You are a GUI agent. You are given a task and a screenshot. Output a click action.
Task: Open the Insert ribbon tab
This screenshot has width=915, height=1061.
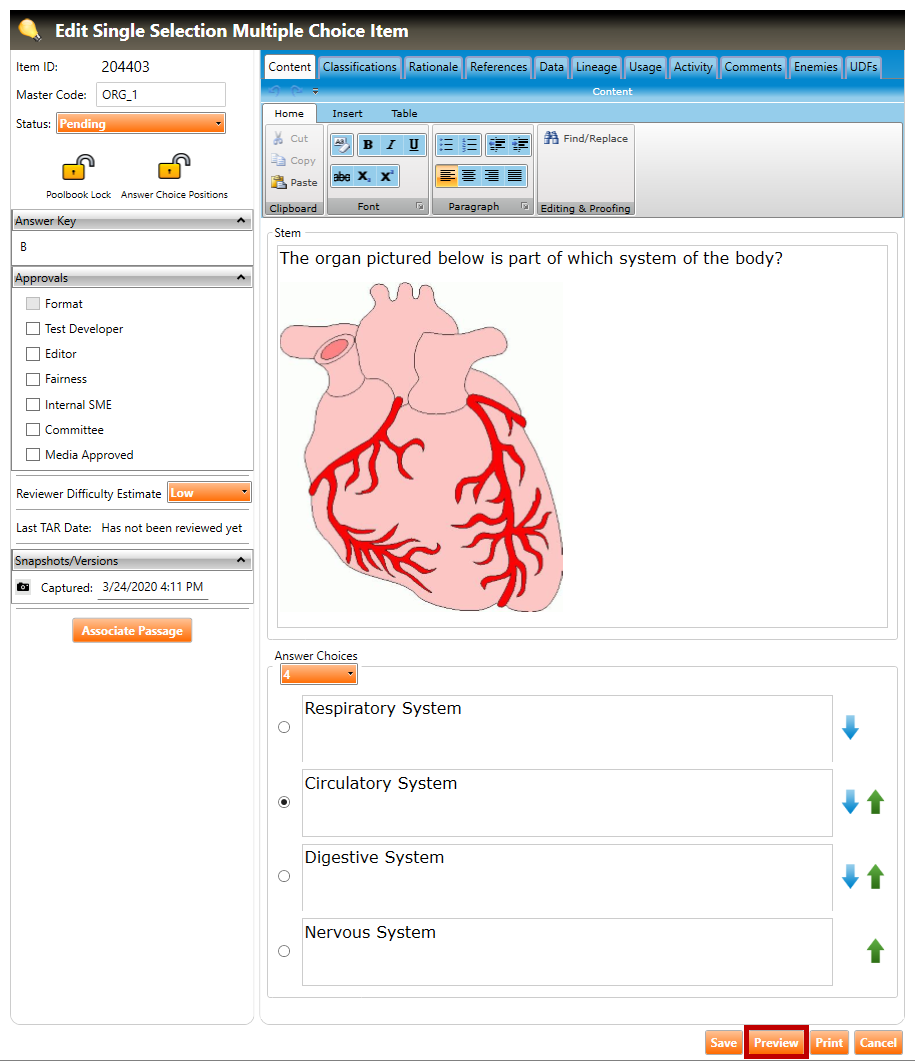pyautogui.click(x=347, y=113)
